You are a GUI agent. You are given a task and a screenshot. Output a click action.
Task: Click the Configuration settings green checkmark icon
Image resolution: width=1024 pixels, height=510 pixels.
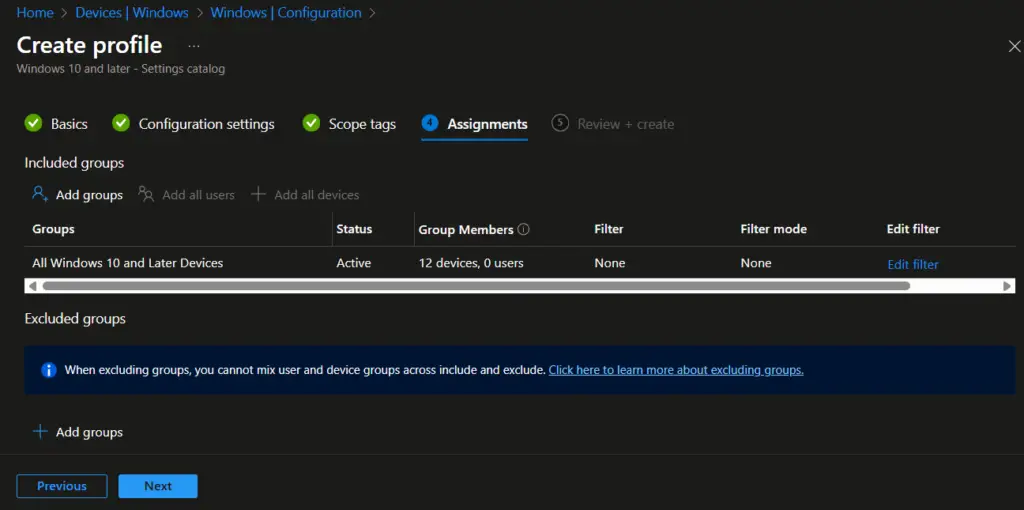click(121, 123)
